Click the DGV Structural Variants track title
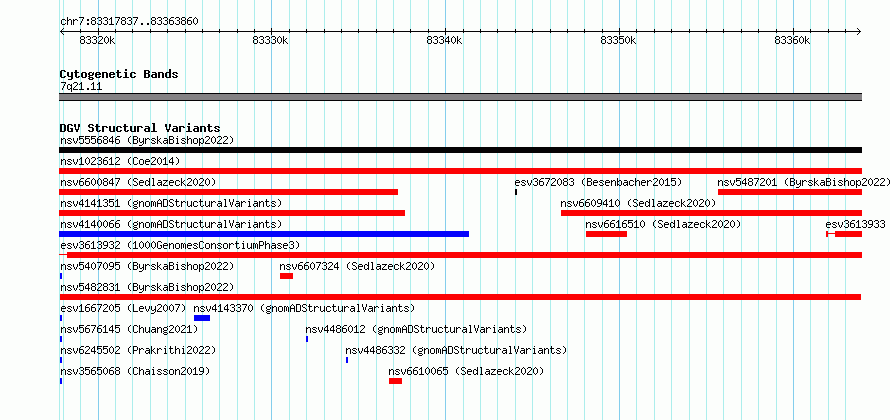The height and width of the screenshot is (420, 890). (140, 128)
